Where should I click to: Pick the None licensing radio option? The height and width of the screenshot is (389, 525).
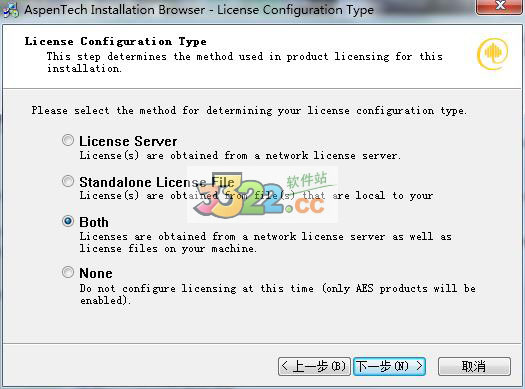coord(68,272)
